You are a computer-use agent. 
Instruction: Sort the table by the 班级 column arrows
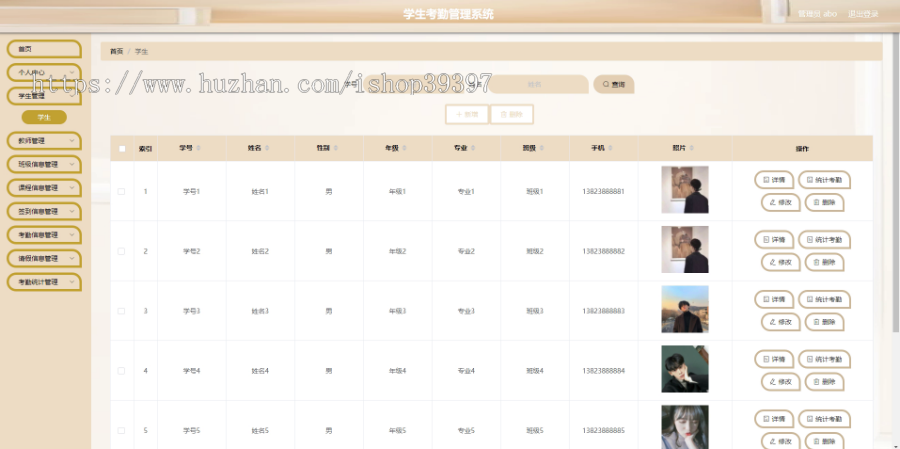tap(541, 148)
